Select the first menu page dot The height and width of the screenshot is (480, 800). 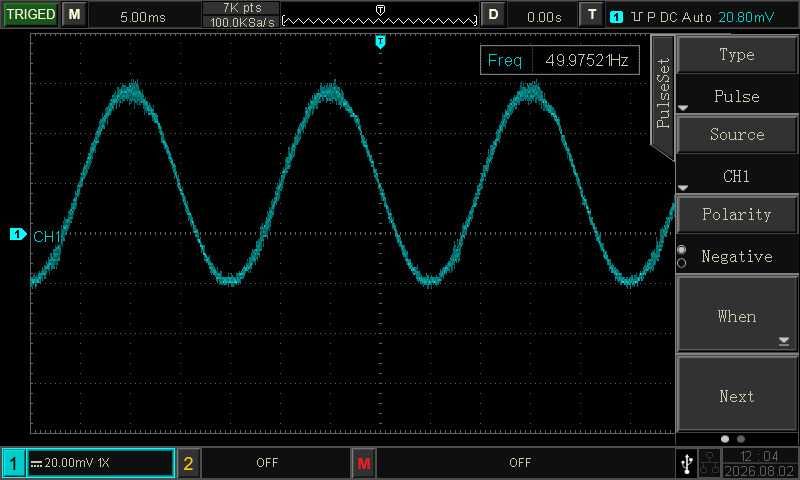(x=725, y=439)
